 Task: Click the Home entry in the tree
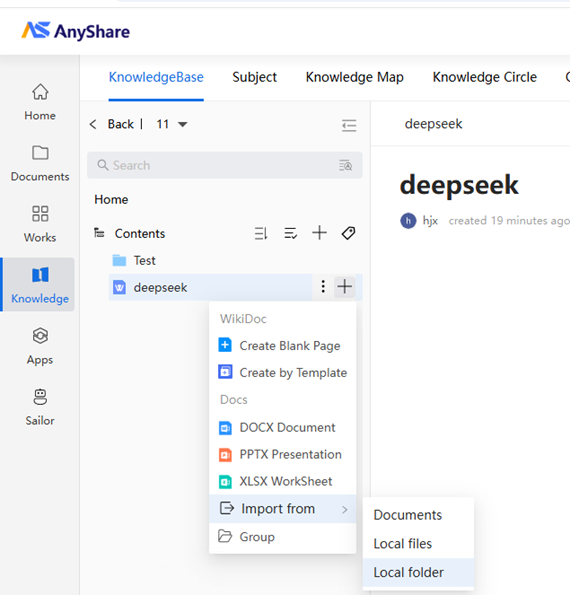(111, 200)
